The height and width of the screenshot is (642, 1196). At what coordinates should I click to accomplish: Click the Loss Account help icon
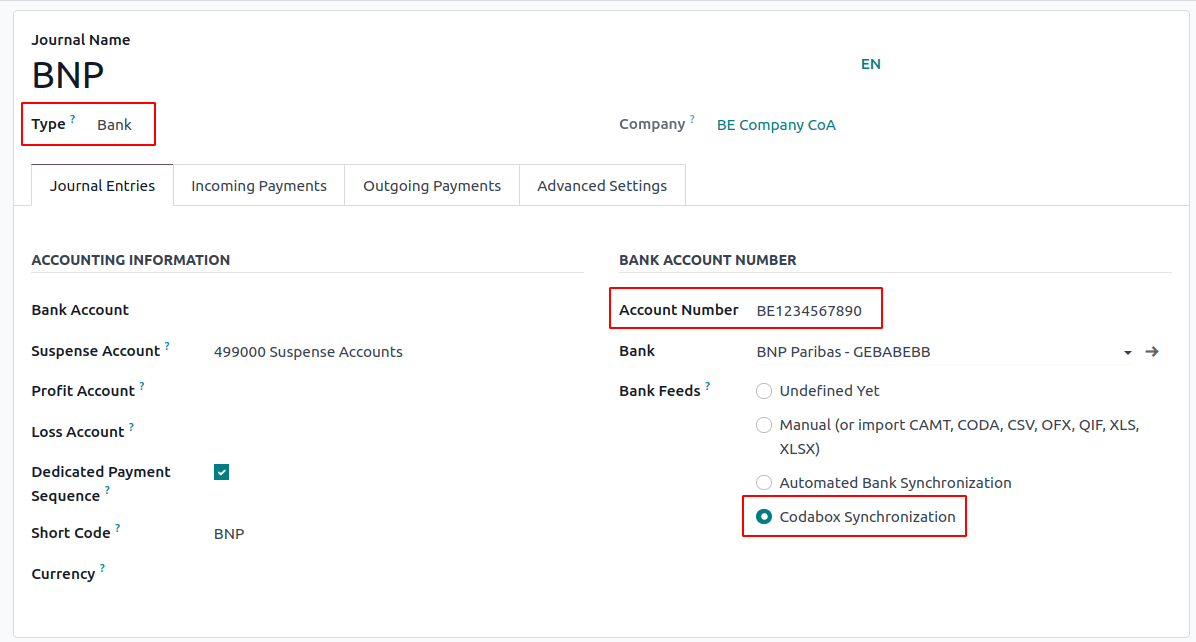point(131,427)
